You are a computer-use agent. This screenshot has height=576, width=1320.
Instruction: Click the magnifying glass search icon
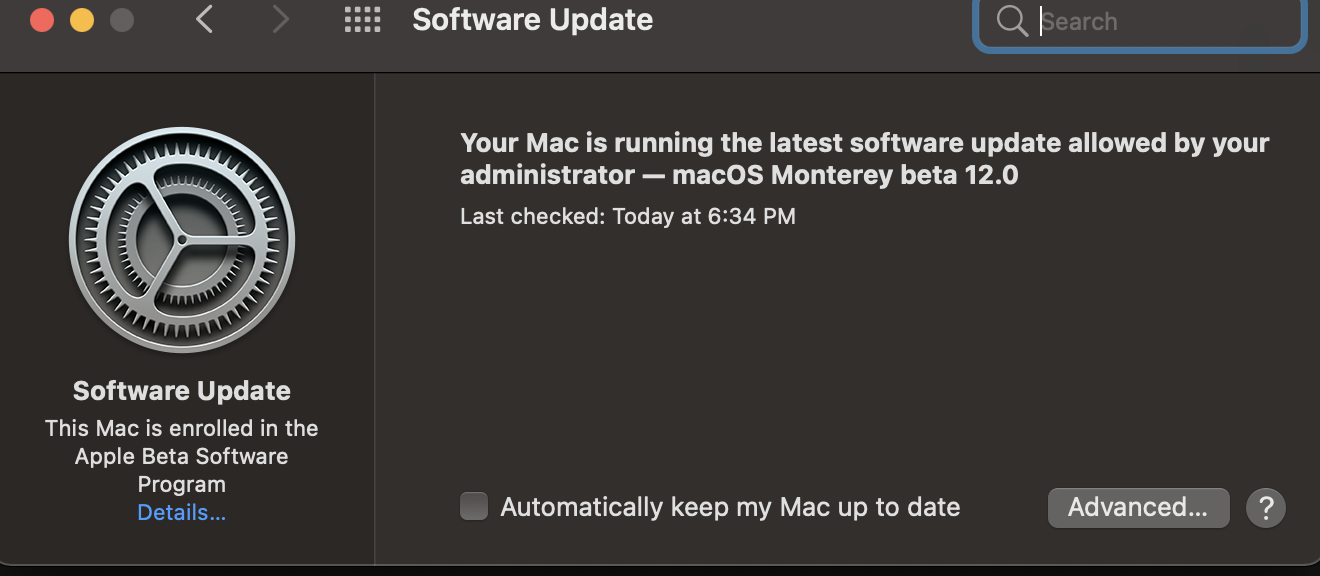[1012, 21]
